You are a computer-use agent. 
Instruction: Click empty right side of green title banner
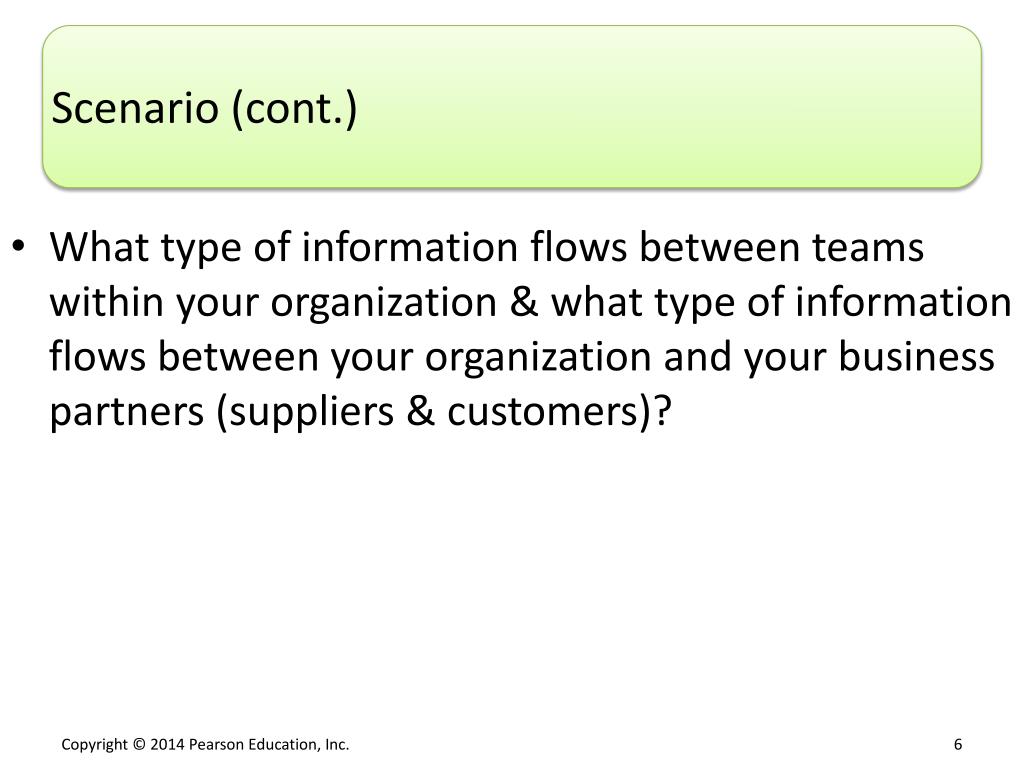pyautogui.click(x=718, y=107)
